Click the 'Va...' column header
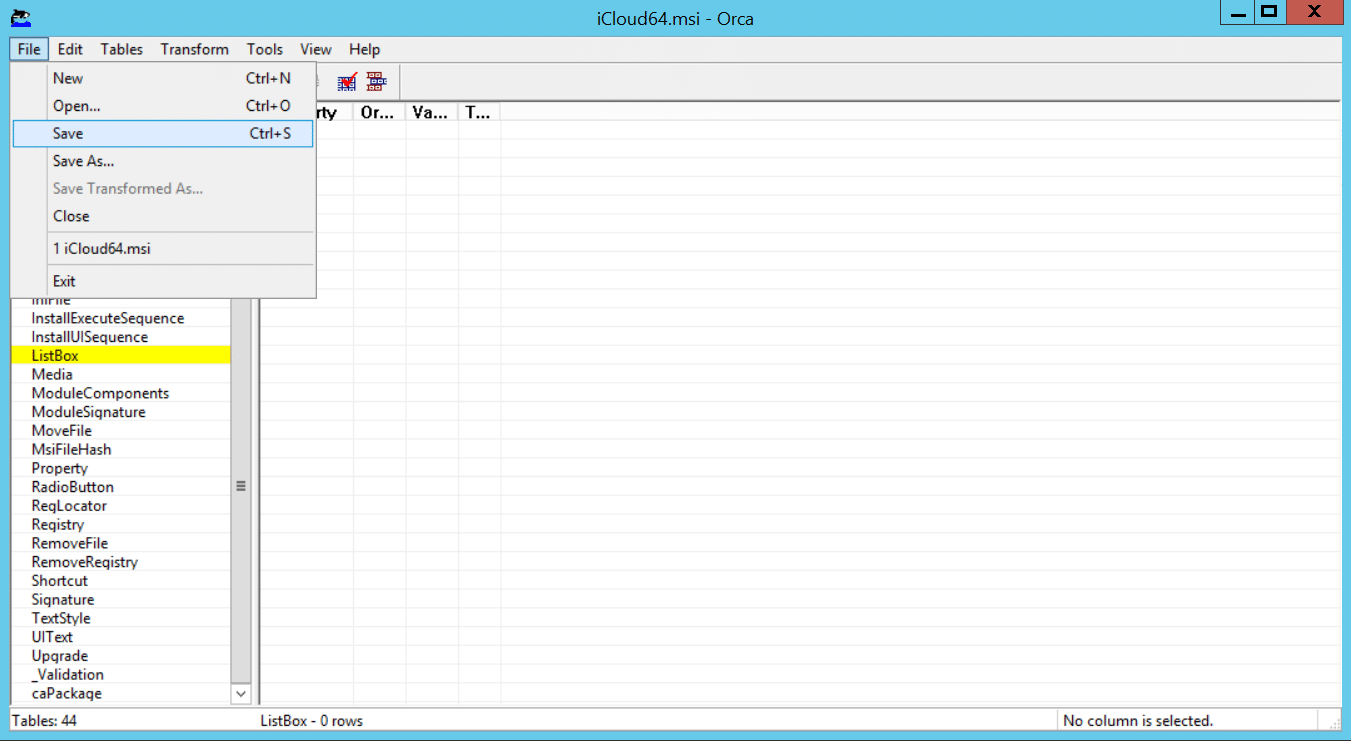The height and width of the screenshot is (741, 1351). [x=432, y=112]
